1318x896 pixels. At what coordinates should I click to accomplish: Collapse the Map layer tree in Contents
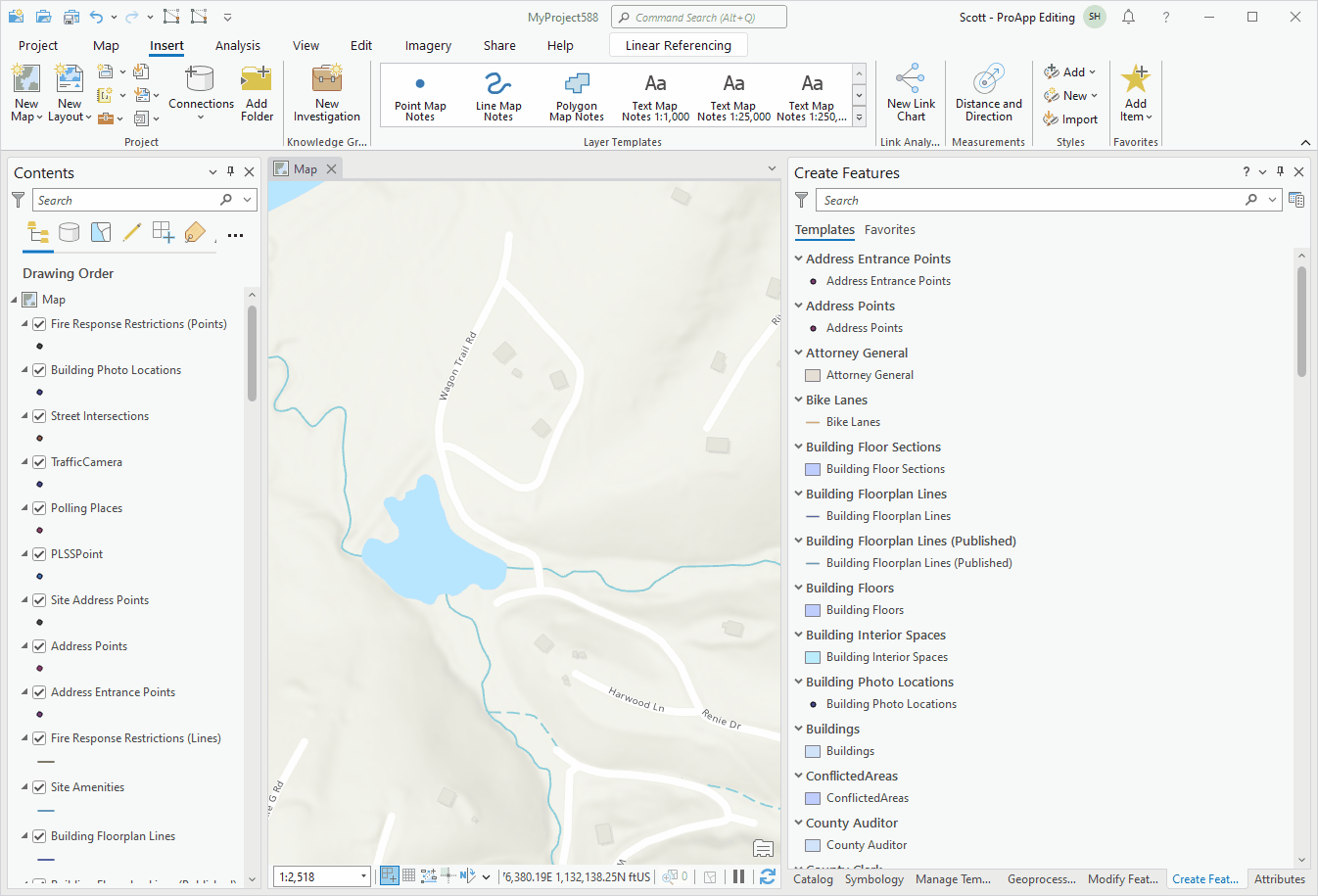pos(16,299)
